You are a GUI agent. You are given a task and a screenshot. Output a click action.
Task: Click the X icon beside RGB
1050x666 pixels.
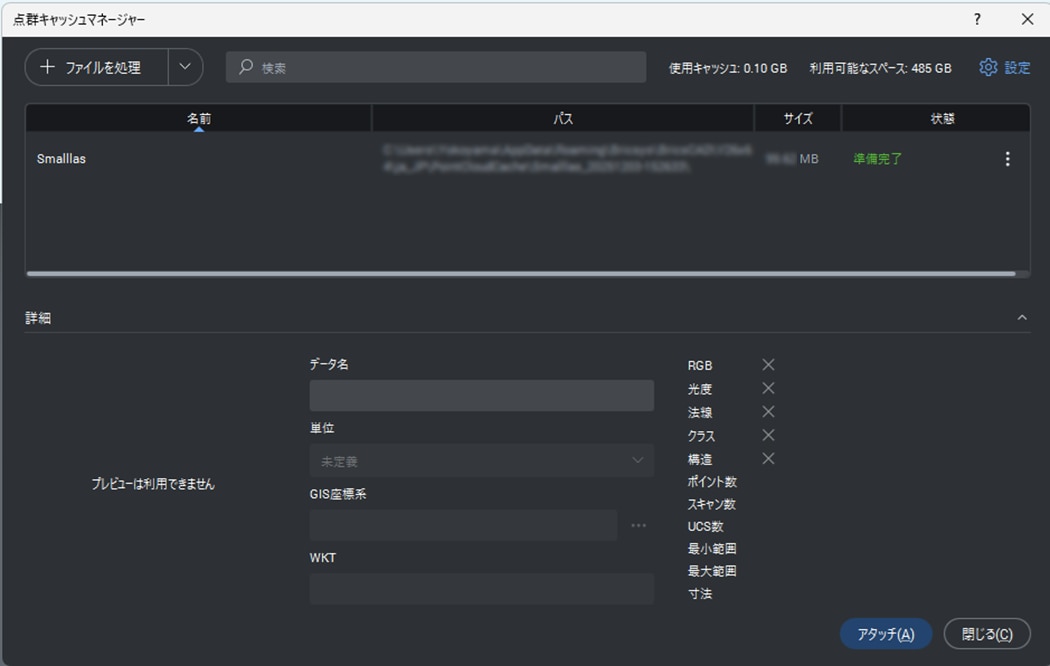tap(768, 365)
